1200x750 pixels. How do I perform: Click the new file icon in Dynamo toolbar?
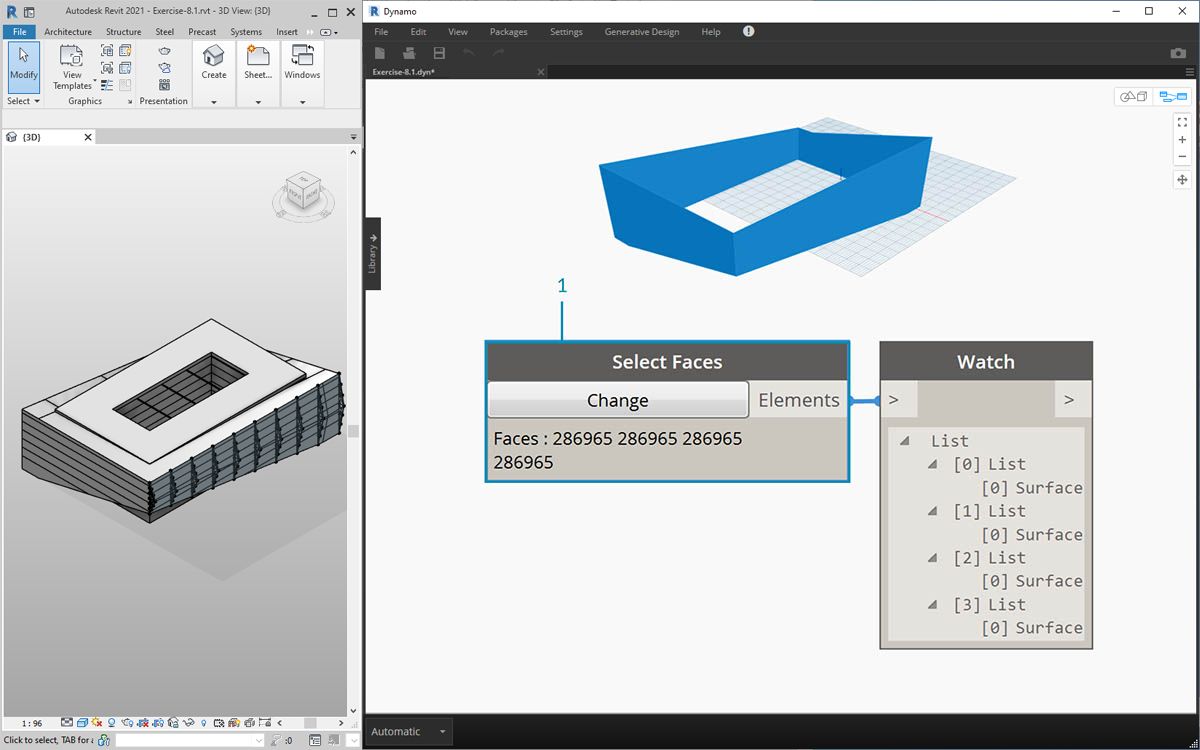click(x=380, y=53)
